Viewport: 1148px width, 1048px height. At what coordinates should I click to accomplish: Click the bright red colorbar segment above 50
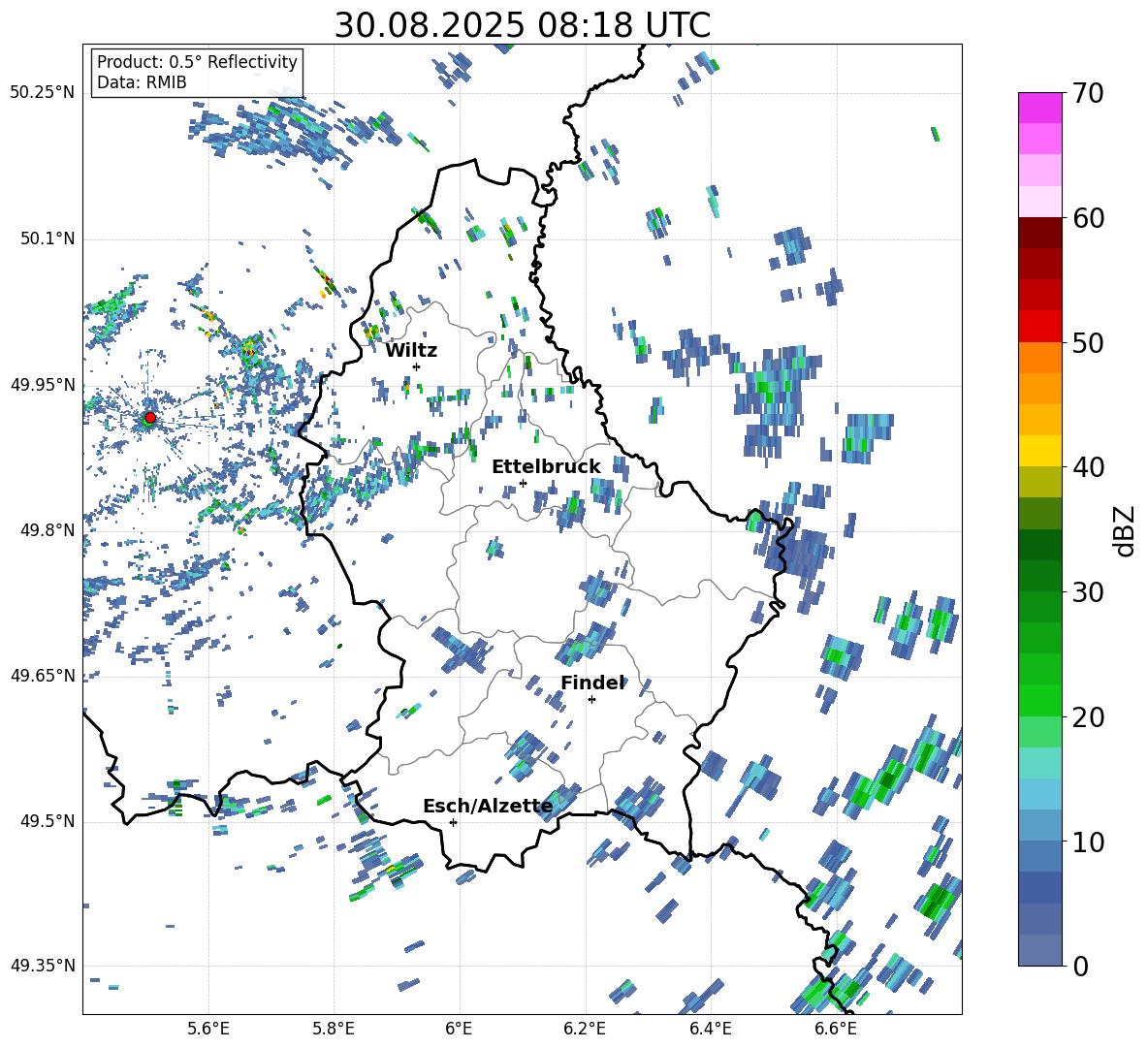tap(1039, 326)
